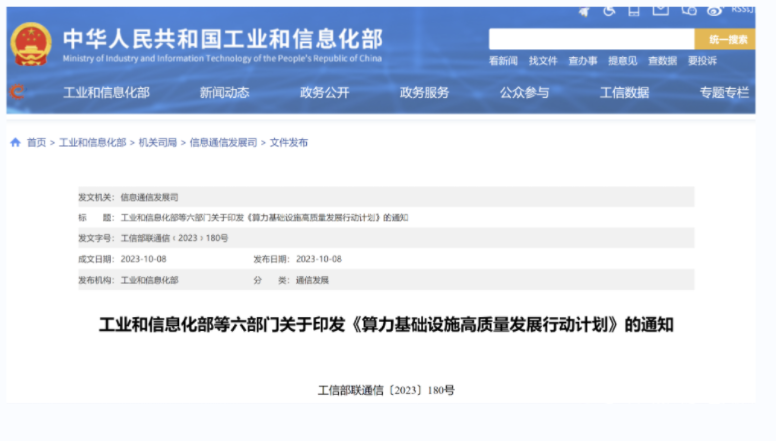Viewport: 776px width, 441px height.
Task: Open the 查数据 quick link
Action: [x=662, y=61]
